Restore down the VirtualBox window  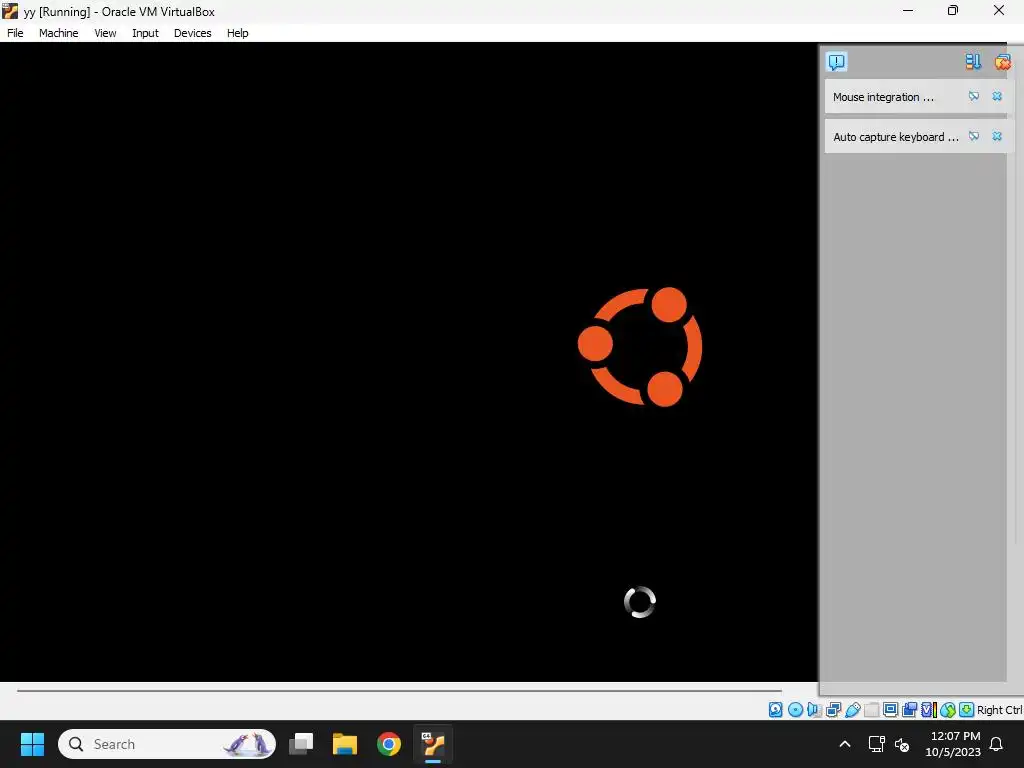click(953, 10)
